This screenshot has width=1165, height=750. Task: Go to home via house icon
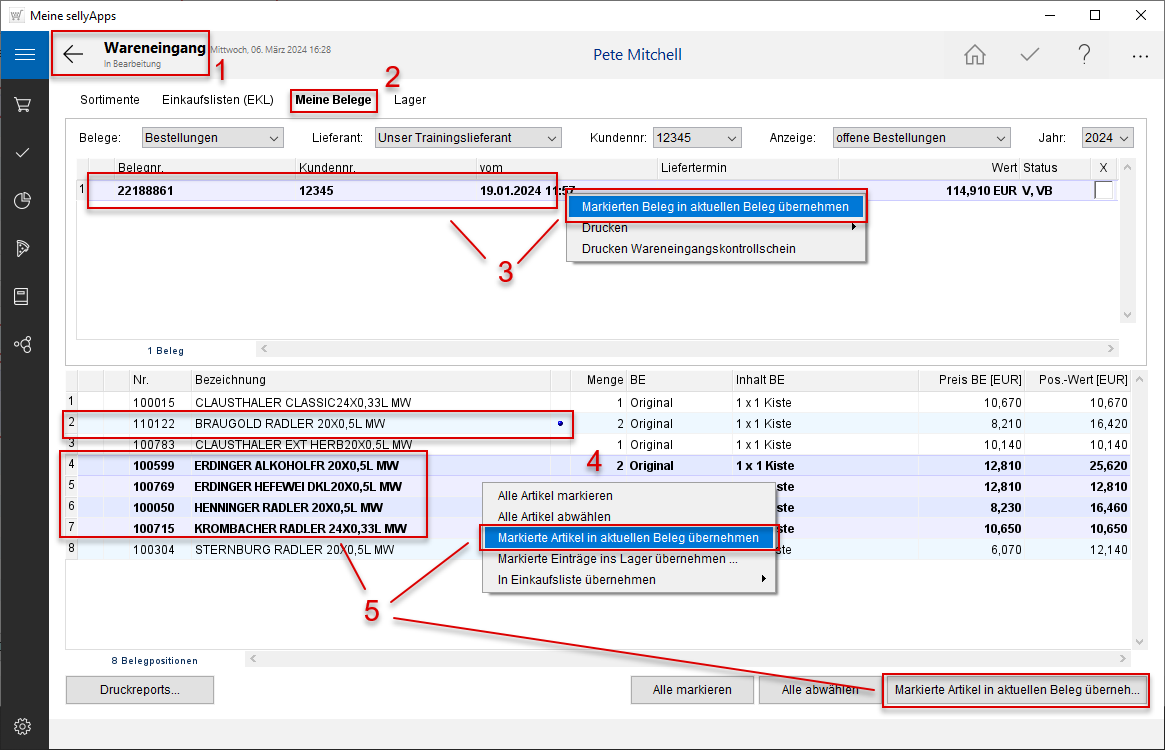coord(974,55)
